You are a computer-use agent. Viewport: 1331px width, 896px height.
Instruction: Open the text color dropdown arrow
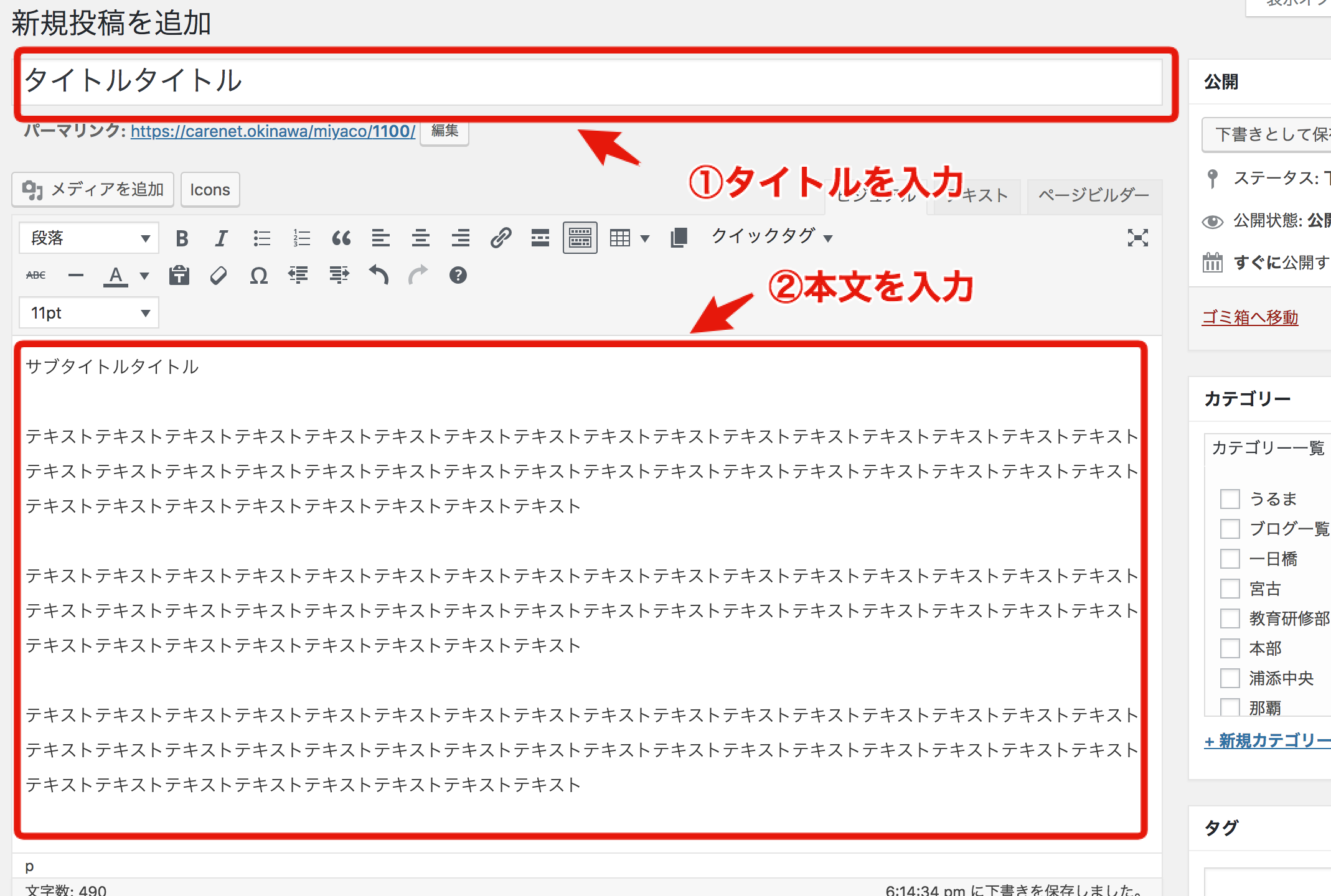click(x=144, y=276)
